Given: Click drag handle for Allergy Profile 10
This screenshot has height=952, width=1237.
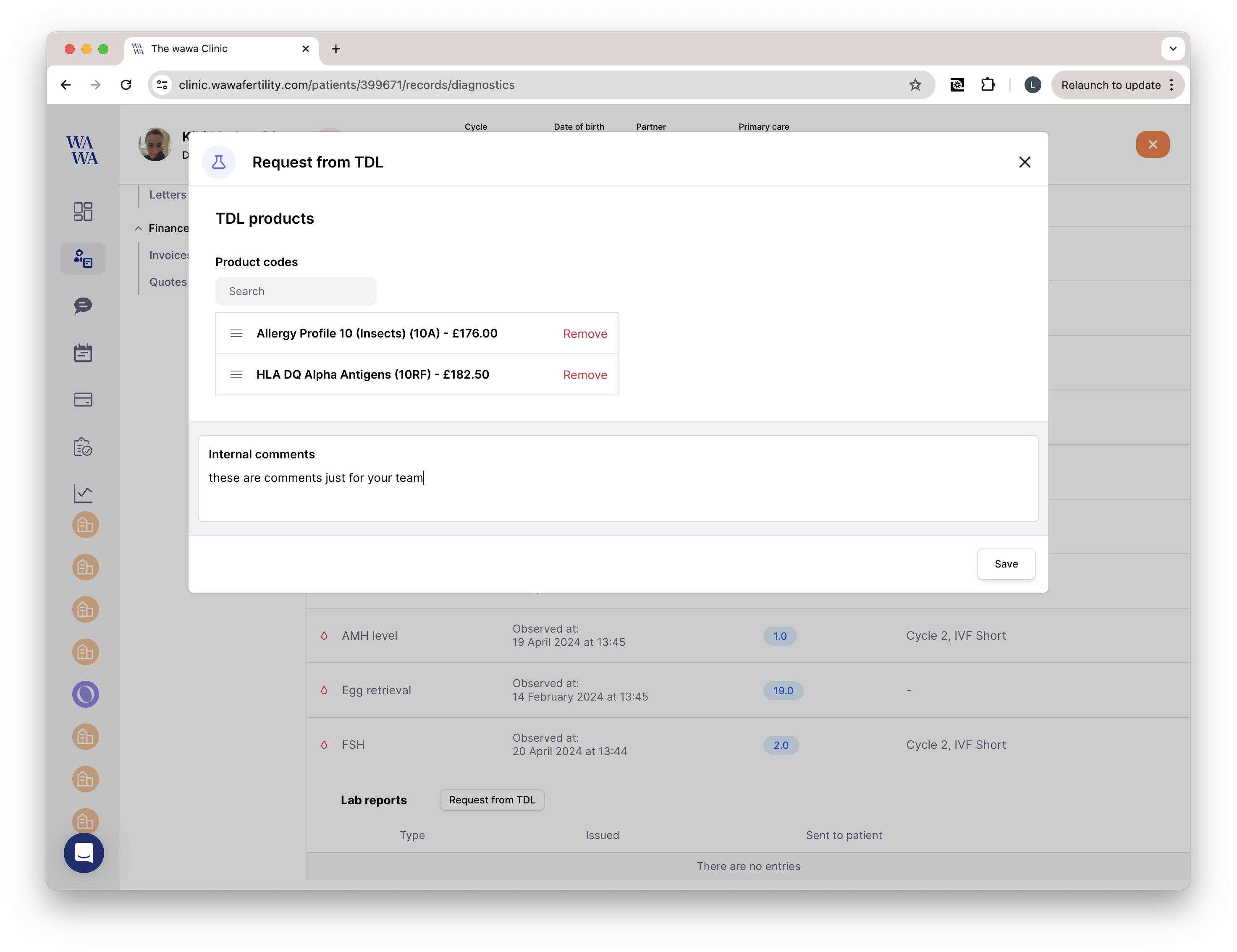Looking at the screenshot, I should [236, 334].
